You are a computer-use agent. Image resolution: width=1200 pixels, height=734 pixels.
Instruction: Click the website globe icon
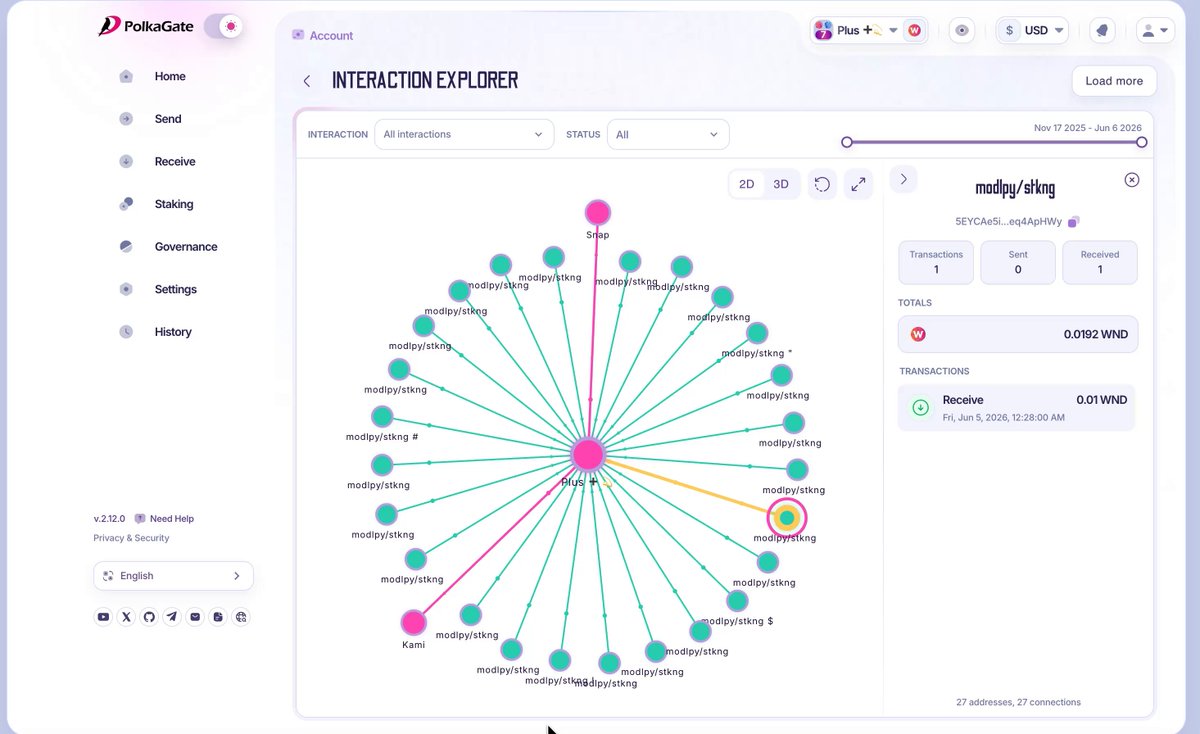click(x=241, y=617)
